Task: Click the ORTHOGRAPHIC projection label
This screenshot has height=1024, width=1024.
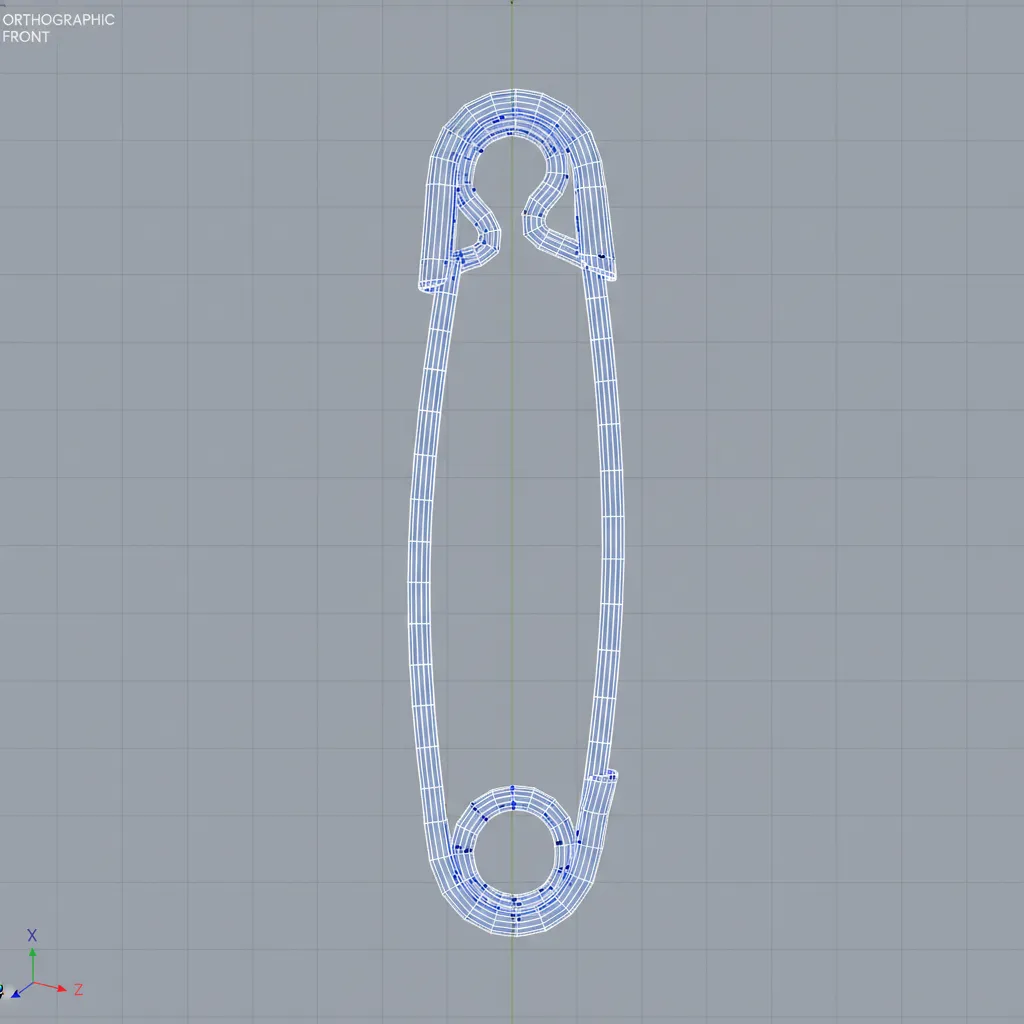Action: pyautogui.click(x=59, y=20)
